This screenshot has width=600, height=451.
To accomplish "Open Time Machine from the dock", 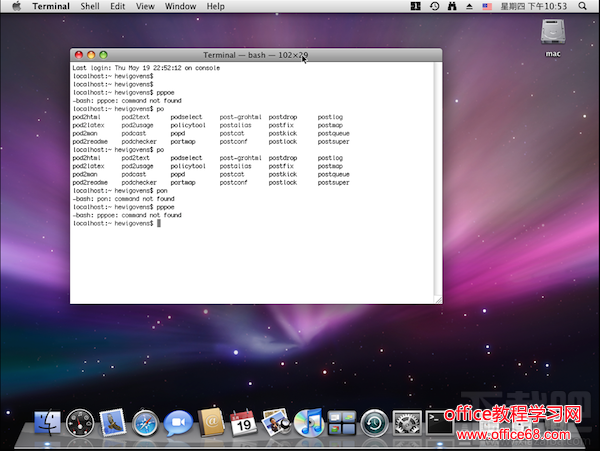I will 374,423.
